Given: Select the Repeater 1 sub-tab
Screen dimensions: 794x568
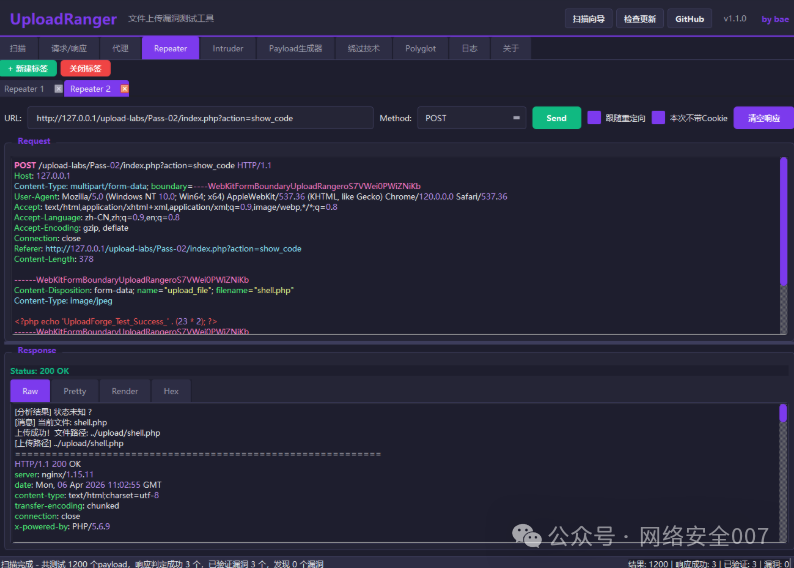Looking at the screenshot, I should click(x=24, y=89).
